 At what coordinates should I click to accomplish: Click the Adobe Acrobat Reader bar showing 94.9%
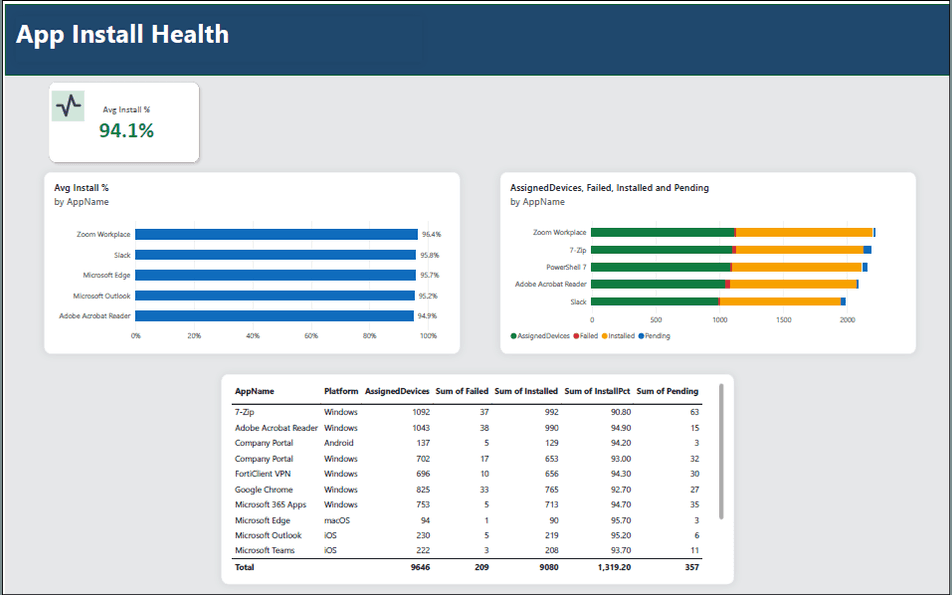click(274, 316)
